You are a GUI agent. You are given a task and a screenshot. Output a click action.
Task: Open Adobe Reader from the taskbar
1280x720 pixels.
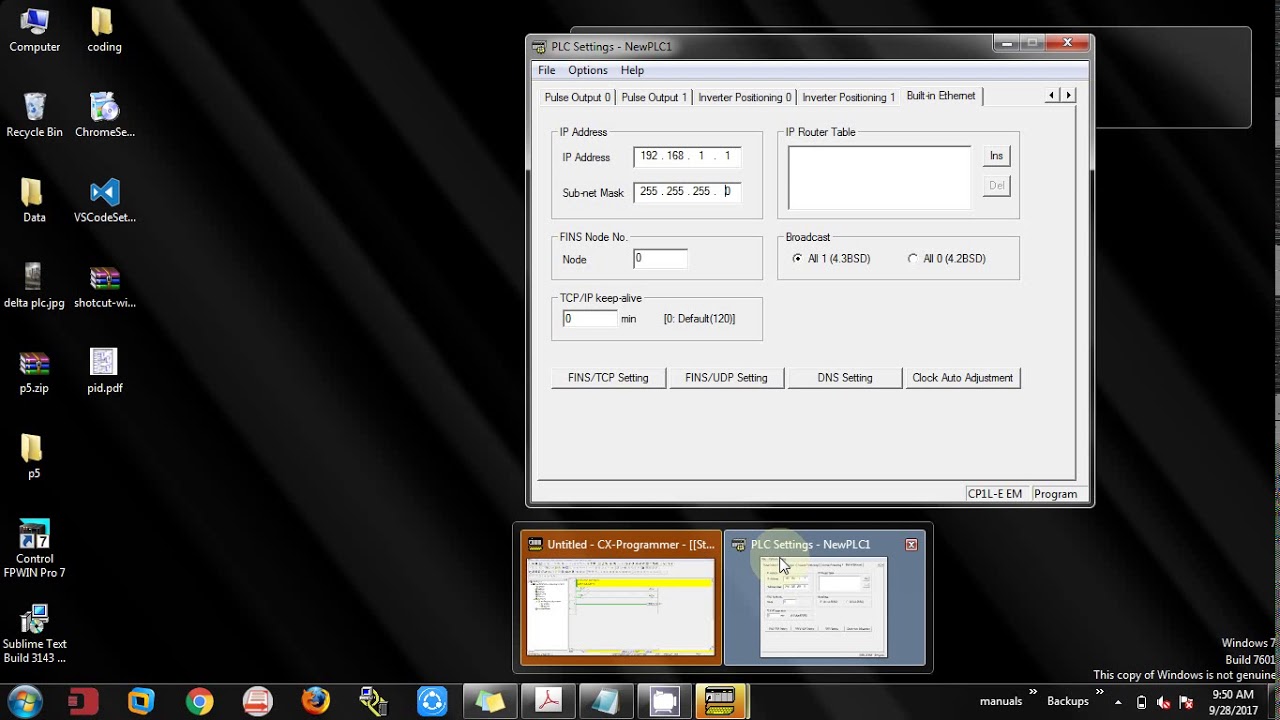click(x=548, y=702)
